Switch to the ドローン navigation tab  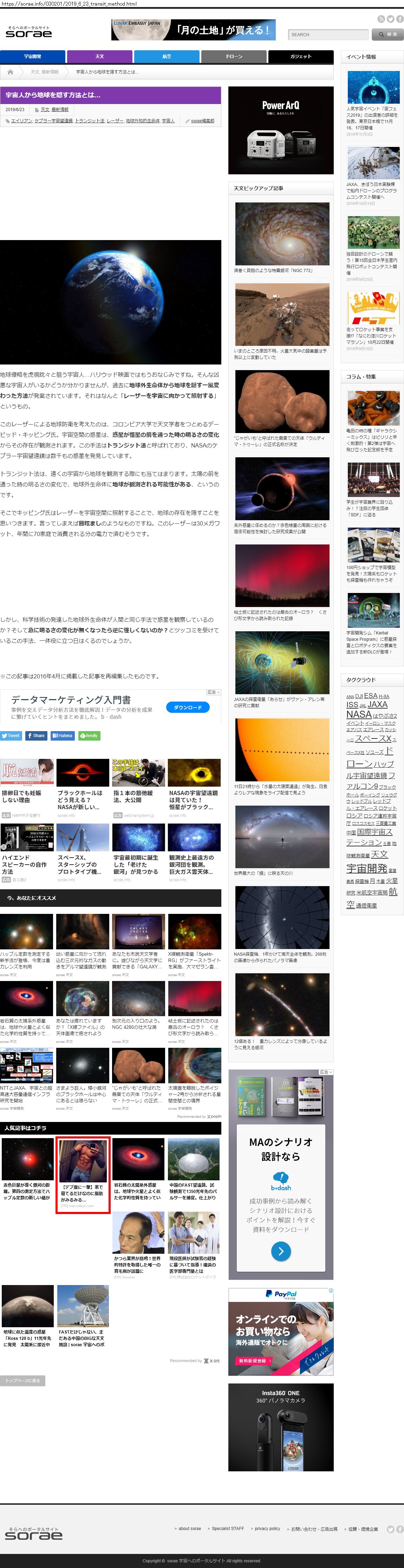[234, 57]
